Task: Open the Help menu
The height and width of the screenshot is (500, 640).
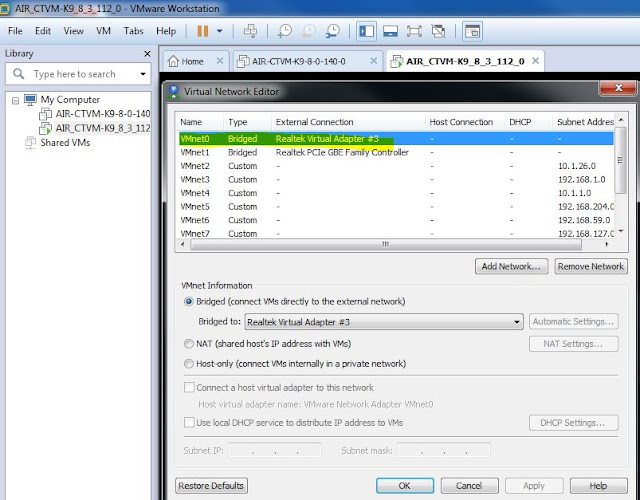Action: tap(166, 31)
